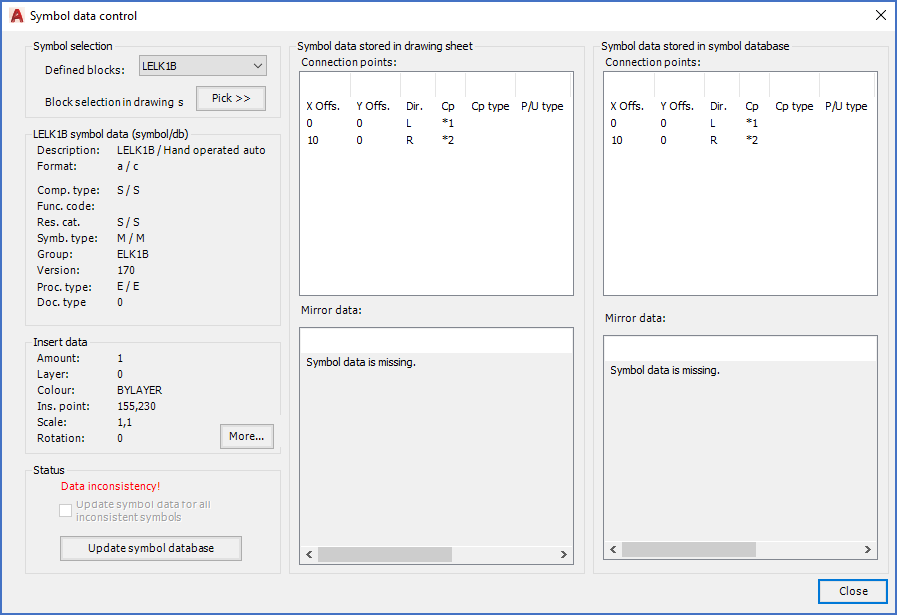Enable updating all inconsistent symbols

(x=65, y=510)
